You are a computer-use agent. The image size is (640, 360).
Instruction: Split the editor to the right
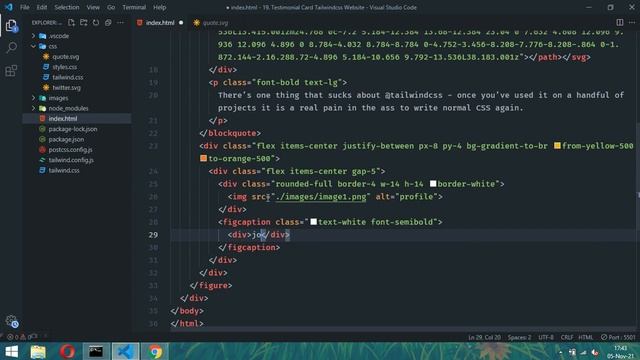point(620,22)
